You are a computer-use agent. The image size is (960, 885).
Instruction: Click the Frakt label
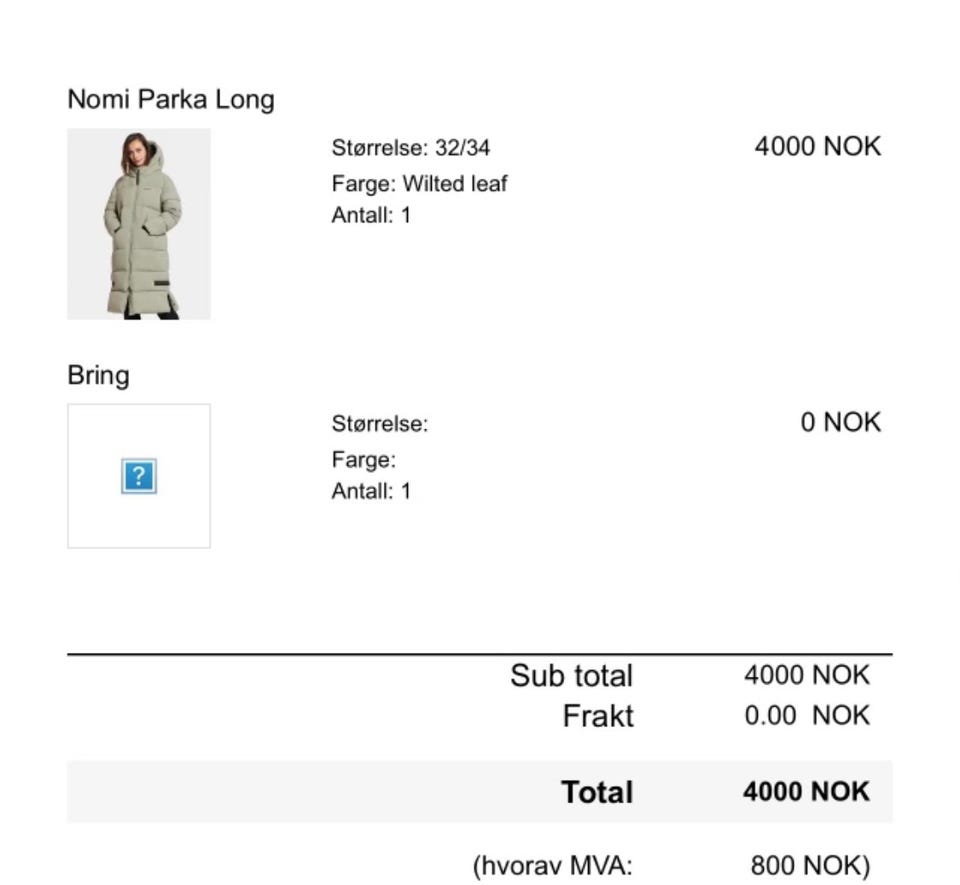point(598,716)
